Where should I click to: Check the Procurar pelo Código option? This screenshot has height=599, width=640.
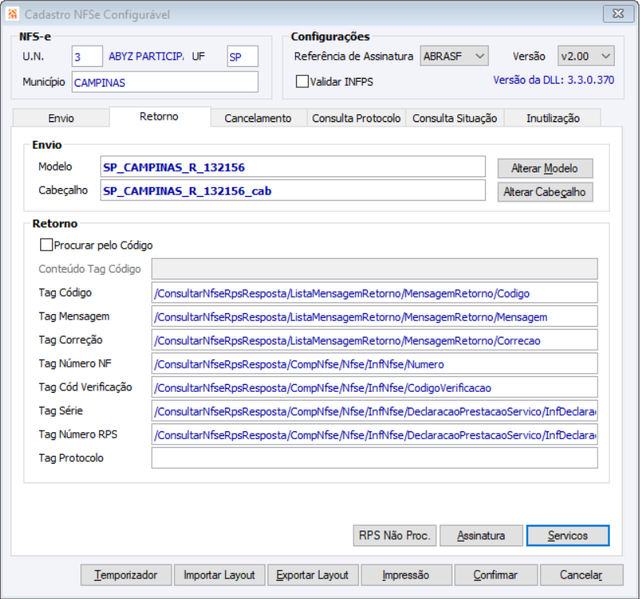46,245
